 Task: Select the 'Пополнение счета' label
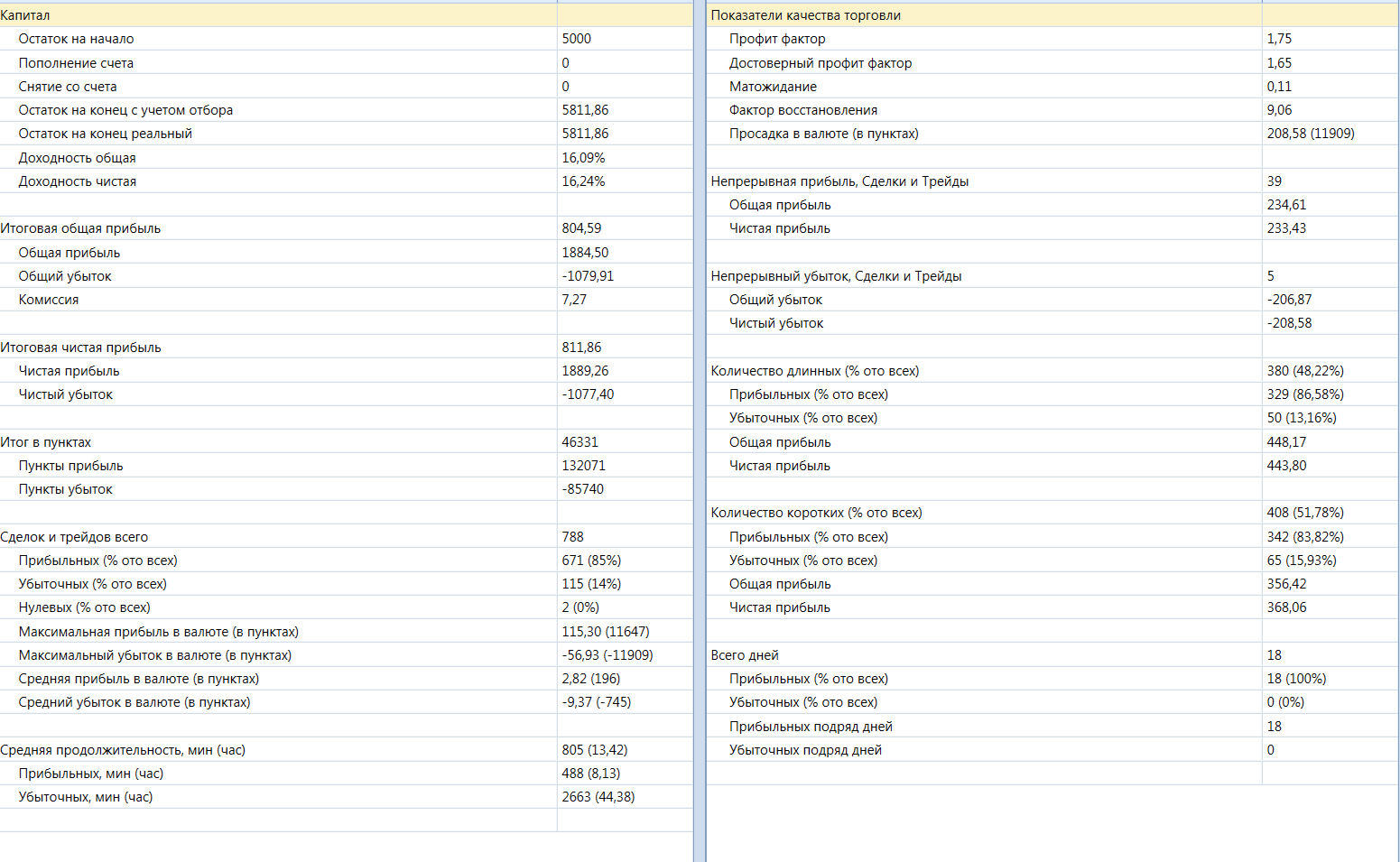(x=76, y=63)
